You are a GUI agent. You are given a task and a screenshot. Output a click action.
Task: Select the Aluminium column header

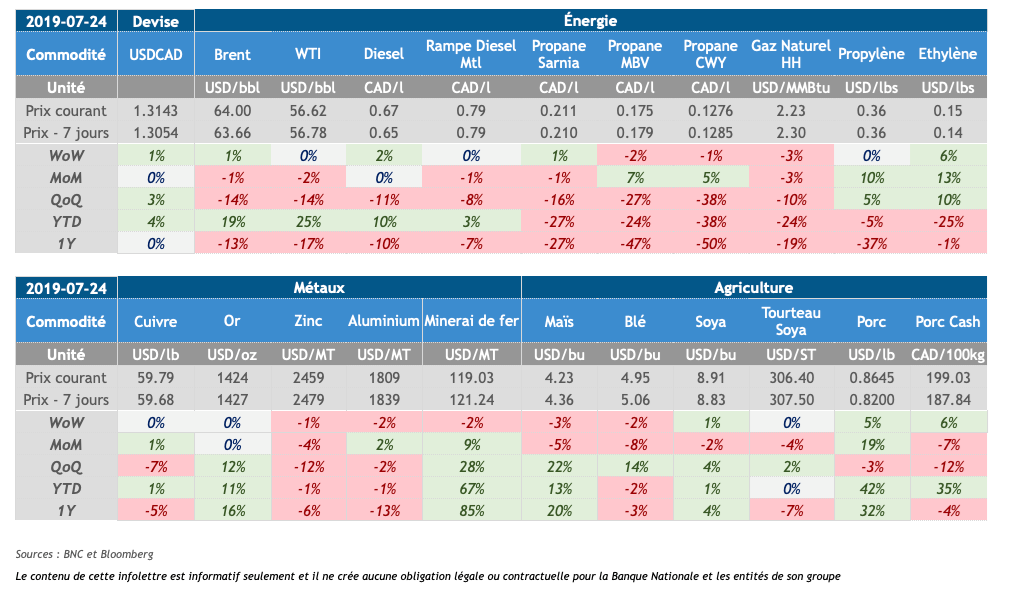click(x=384, y=322)
